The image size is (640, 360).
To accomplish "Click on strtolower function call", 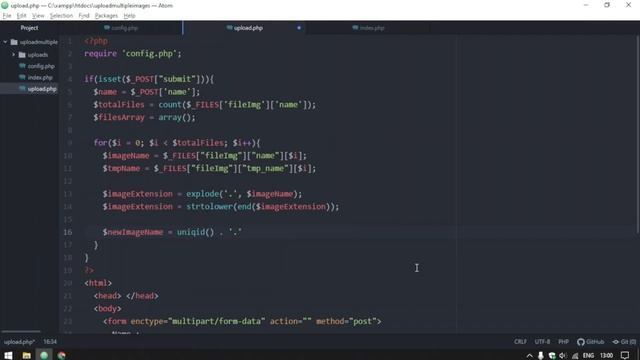I will tap(209, 207).
